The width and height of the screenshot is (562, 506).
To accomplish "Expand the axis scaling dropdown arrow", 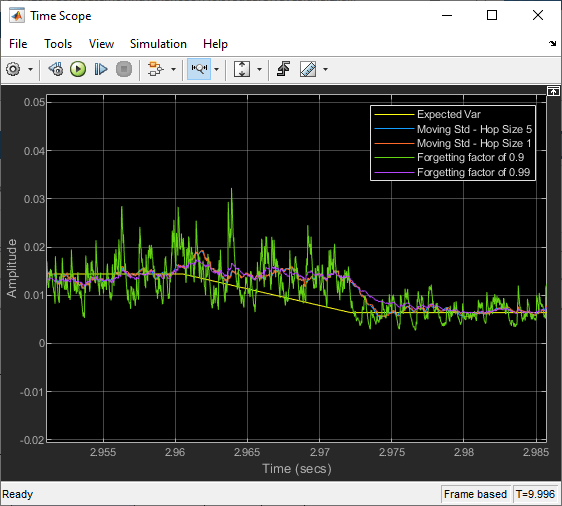I will click(259, 70).
